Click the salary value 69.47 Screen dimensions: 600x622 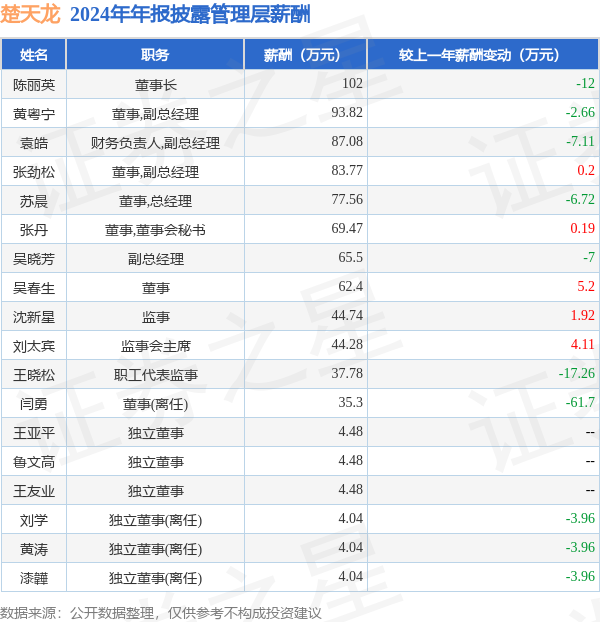(347, 228)
